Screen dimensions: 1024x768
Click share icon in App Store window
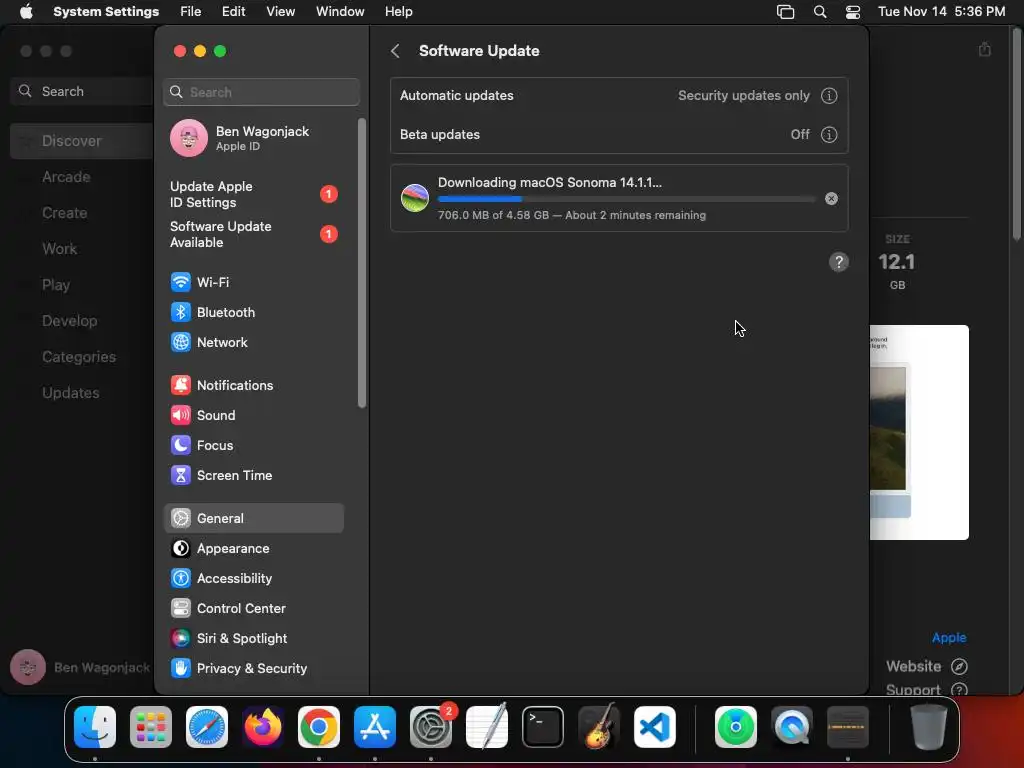pos(985,50)
